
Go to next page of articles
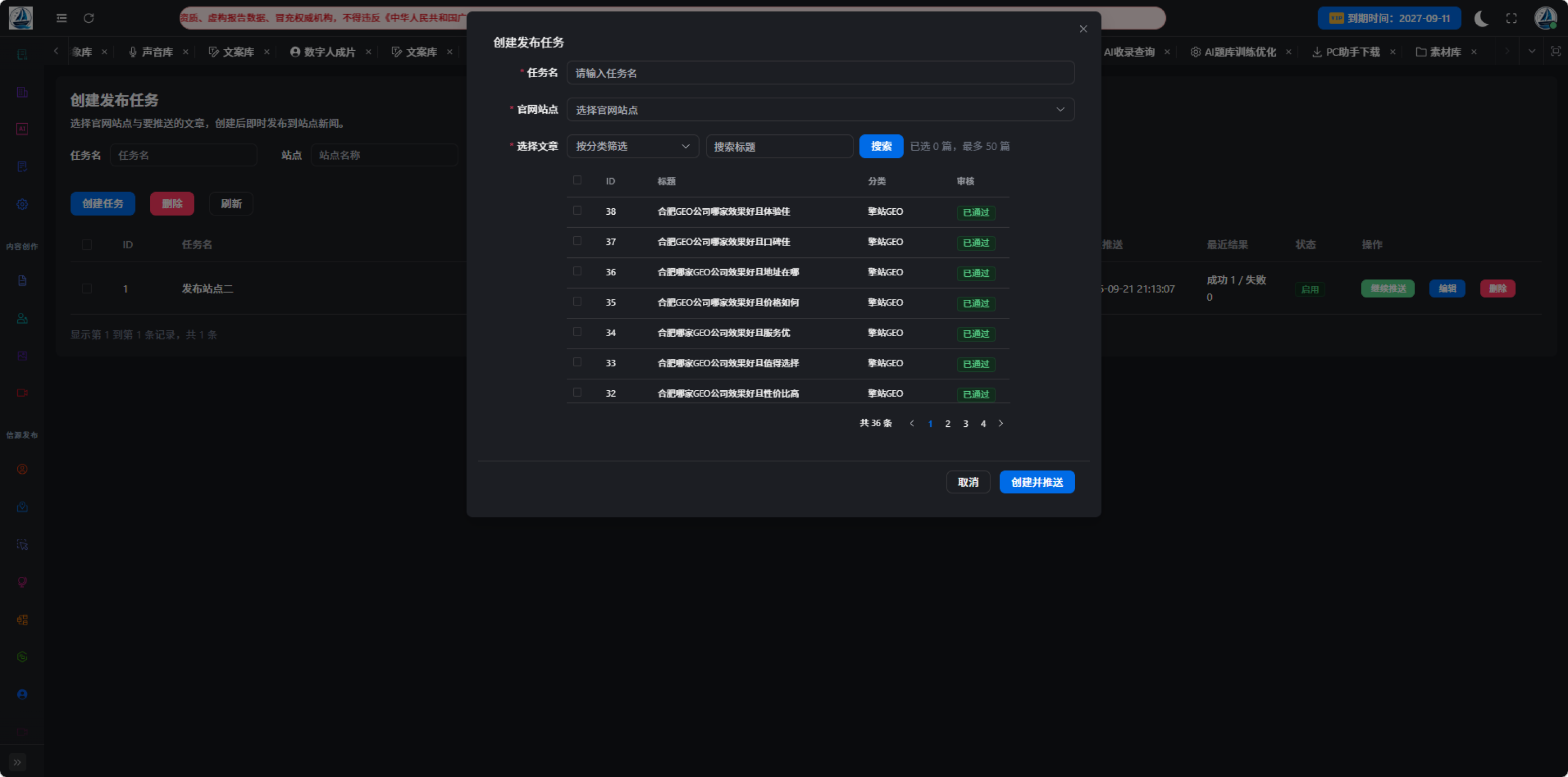[x=1001, y=424]
